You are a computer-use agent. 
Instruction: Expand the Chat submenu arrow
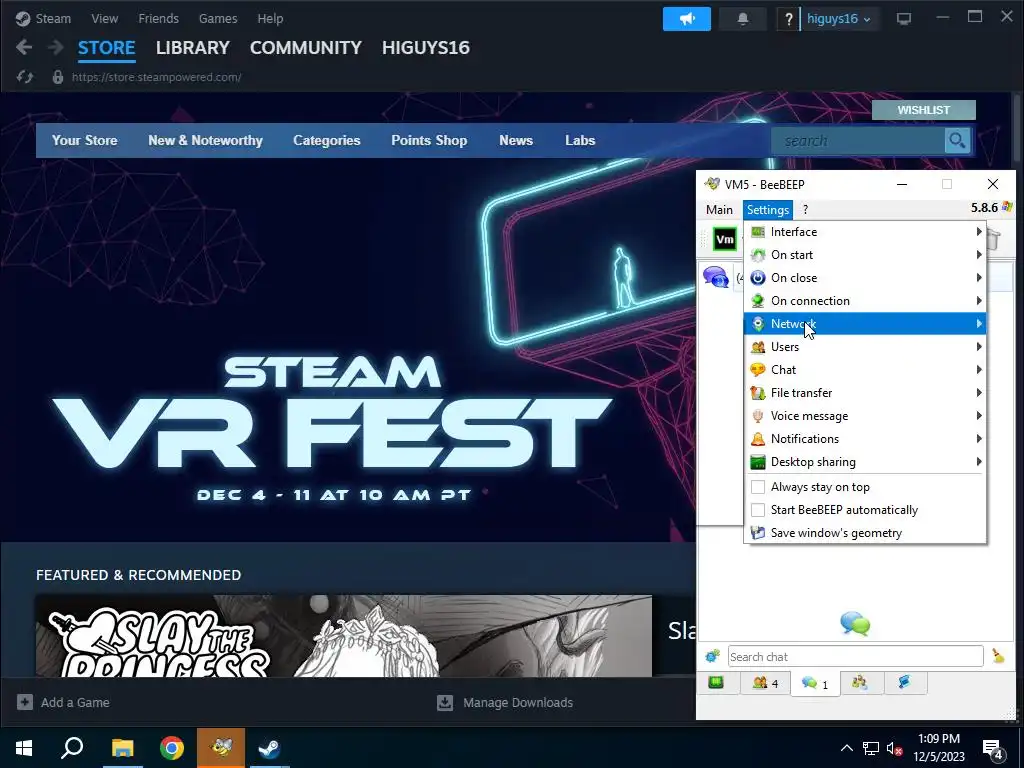pyautogui.click(x=978, y=370)
